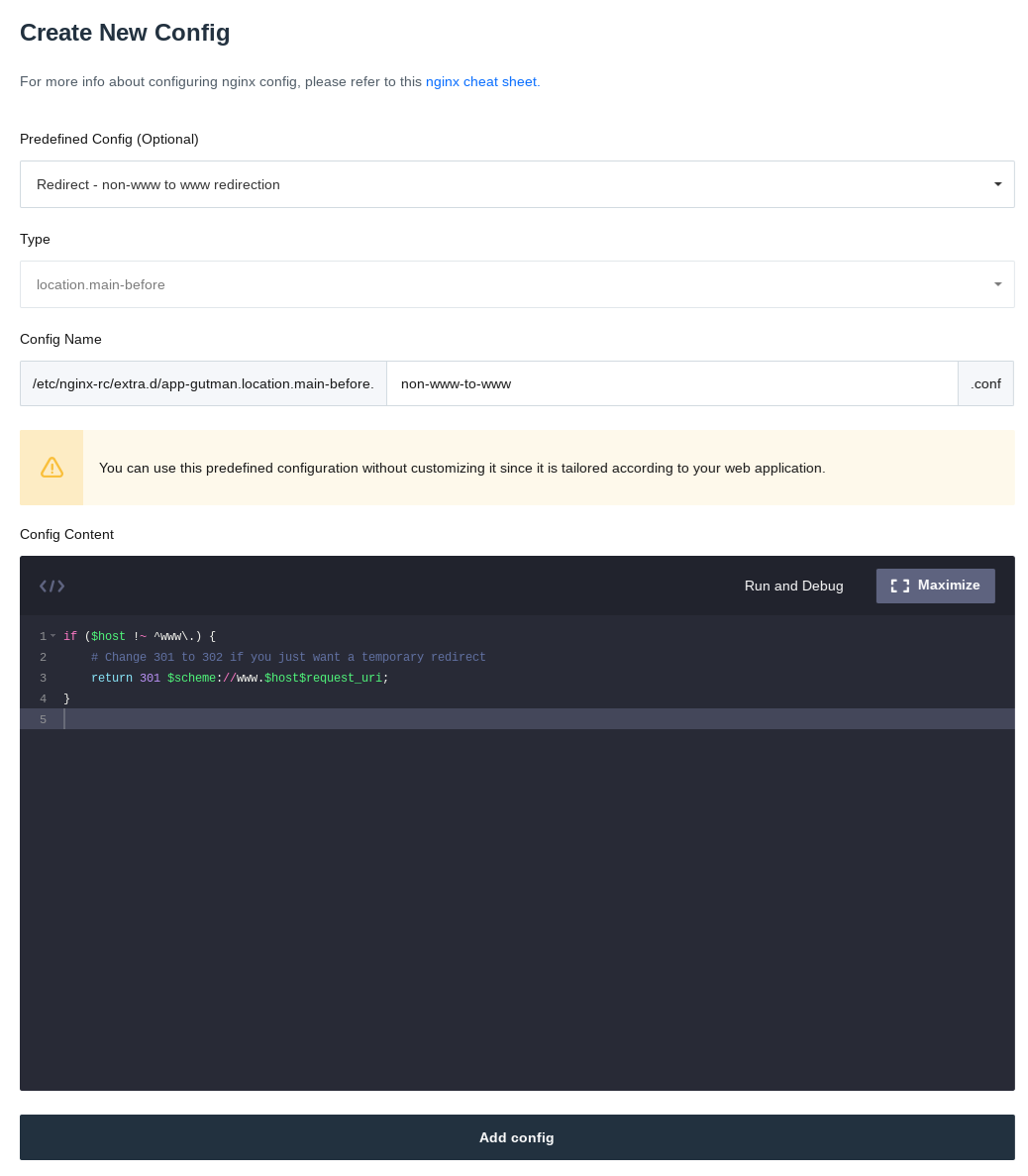Click the /etc/nginx-rc path prefix label
The width and height of the screenshot is (1028, 1176).
(x=203, y=383)
